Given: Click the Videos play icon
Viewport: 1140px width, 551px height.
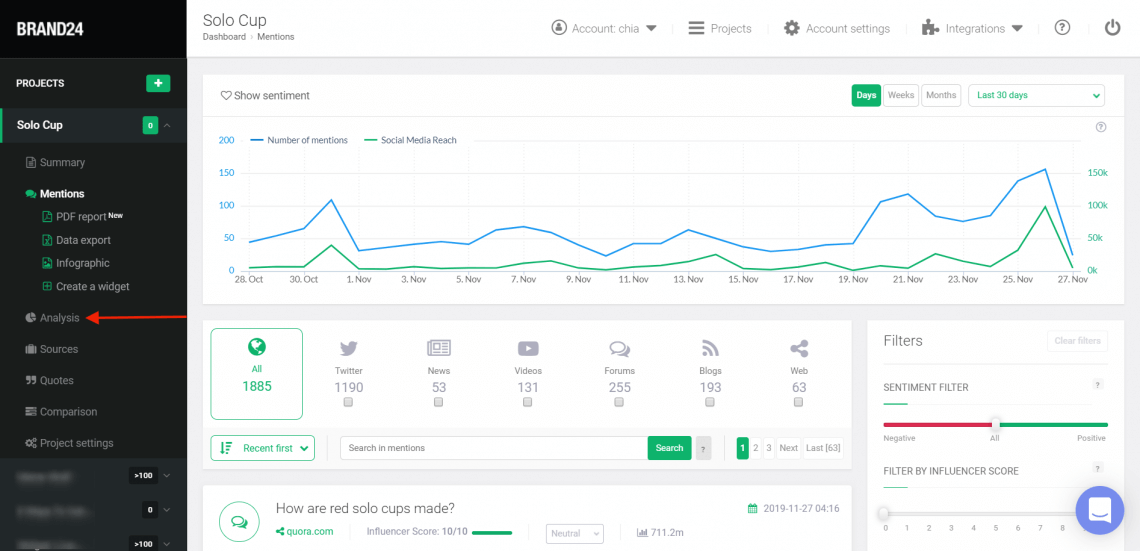Looking at the screenshot, I should pyautogui.click(x=528, y=348).
